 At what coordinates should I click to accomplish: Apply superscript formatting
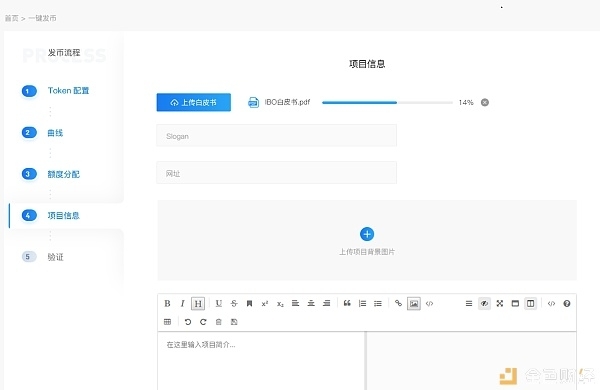265,304
